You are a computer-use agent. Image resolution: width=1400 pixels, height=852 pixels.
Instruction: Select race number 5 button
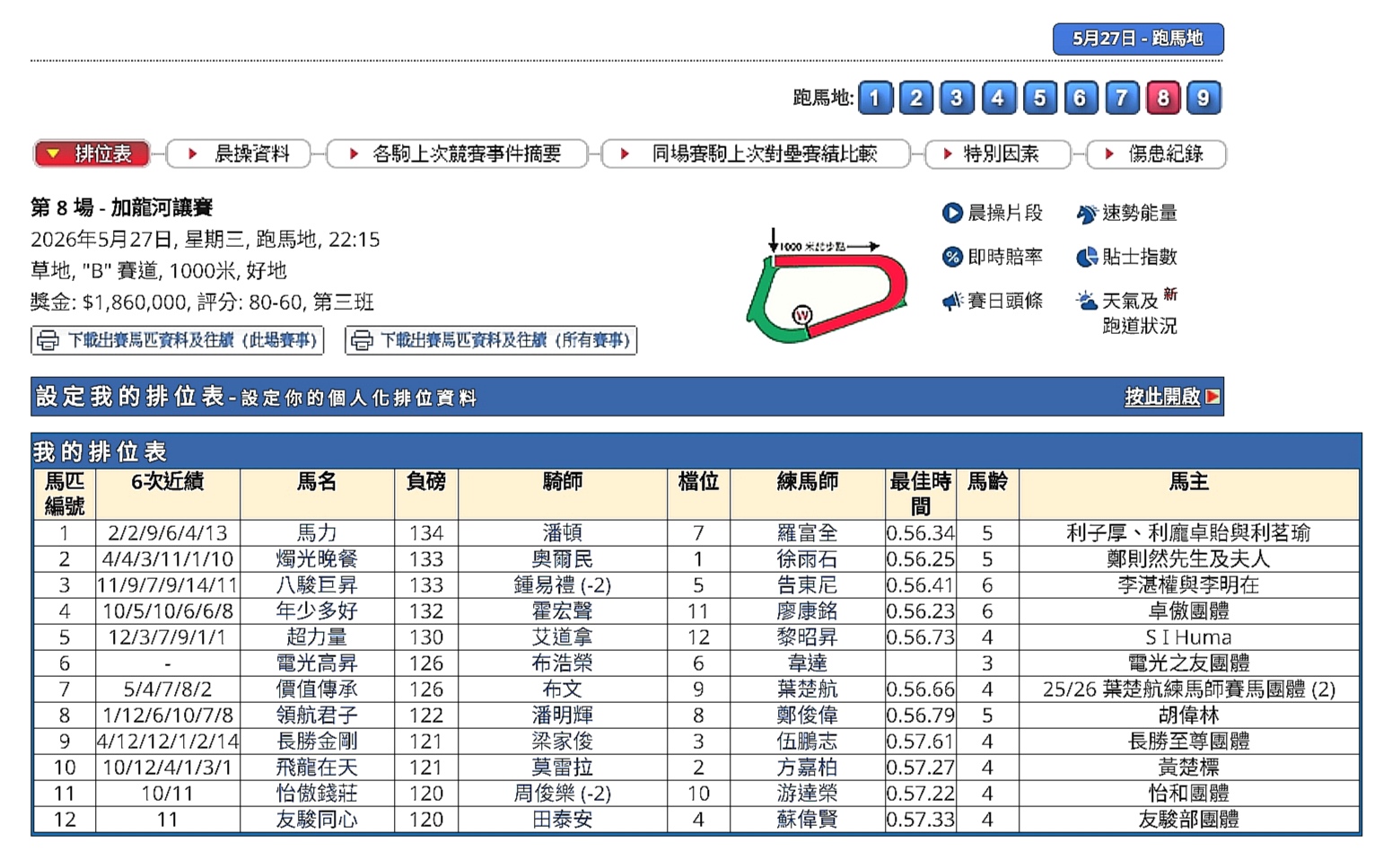(1039, 98)
